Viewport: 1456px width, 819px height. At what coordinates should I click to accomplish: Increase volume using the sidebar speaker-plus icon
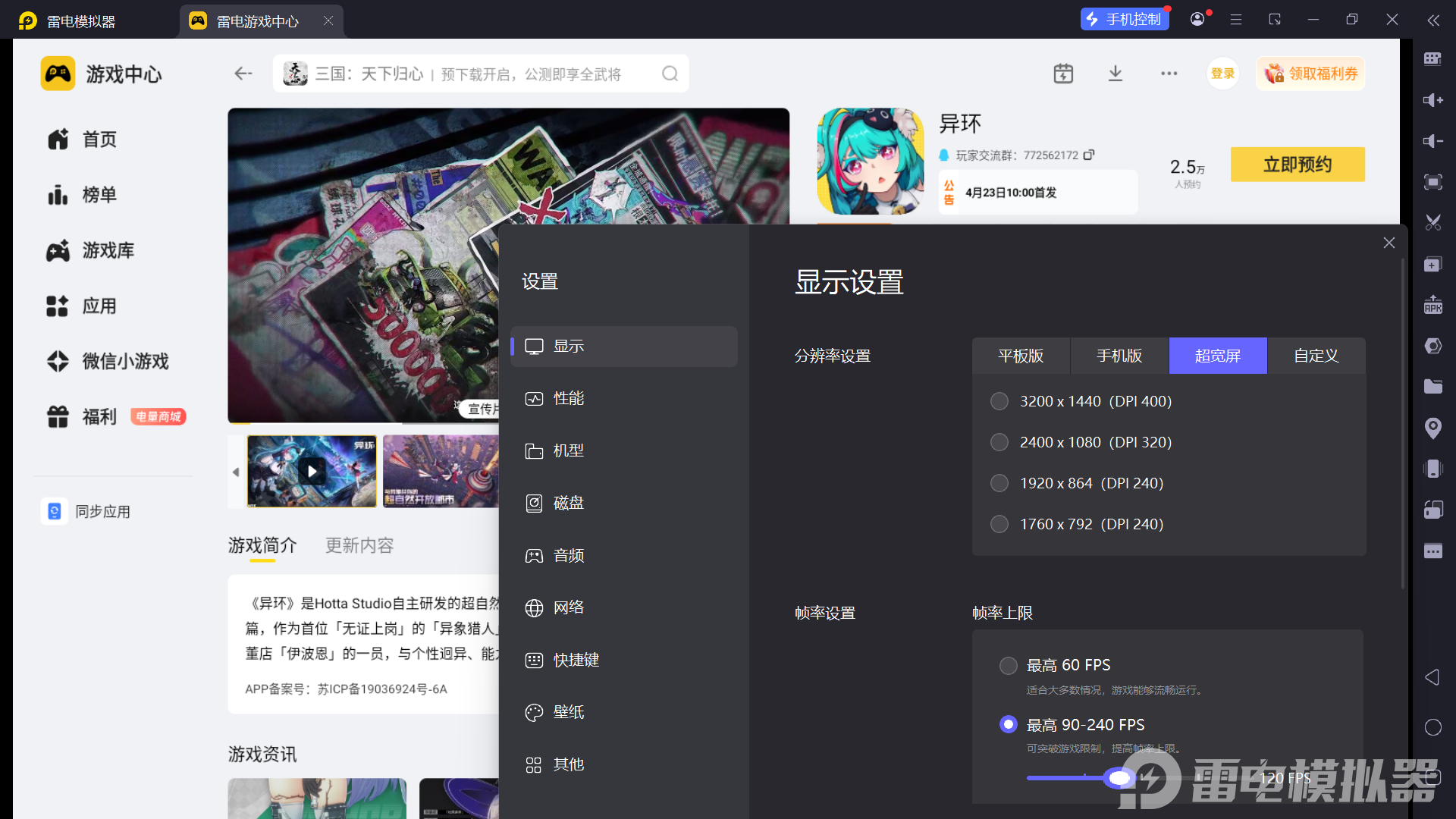[x=1432, y=100]
